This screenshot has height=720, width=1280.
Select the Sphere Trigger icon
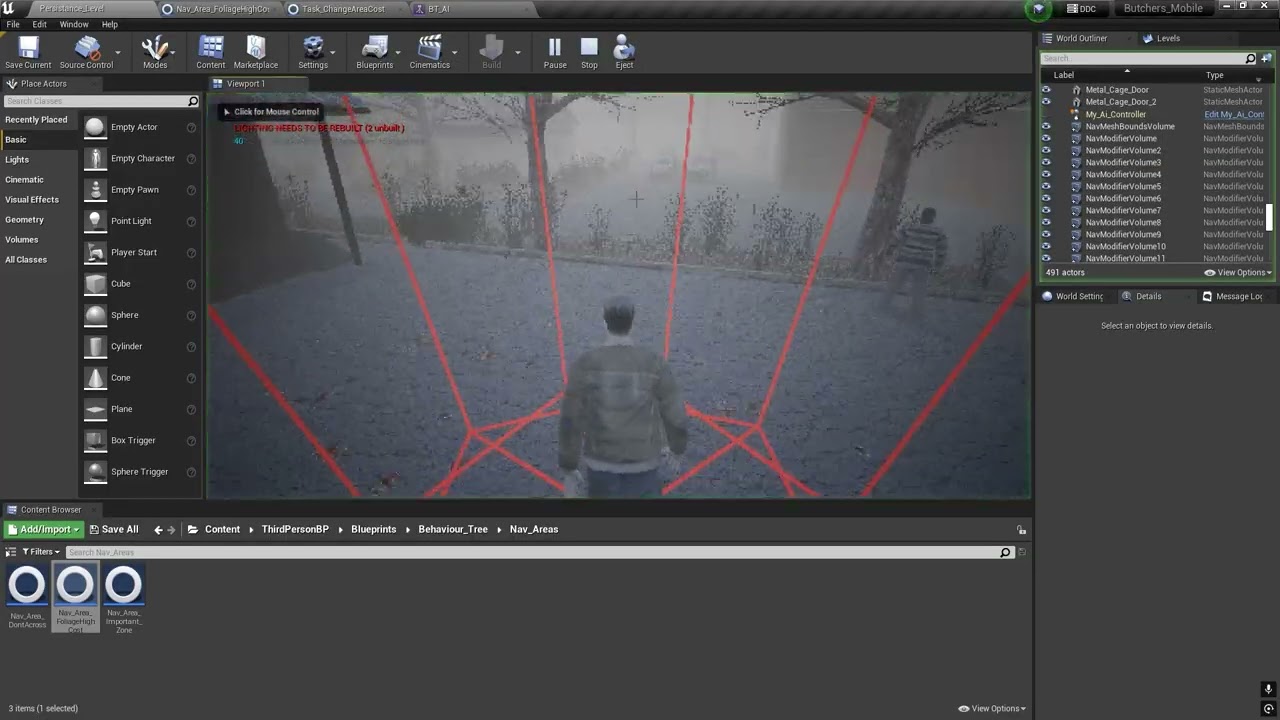[95, 471]
